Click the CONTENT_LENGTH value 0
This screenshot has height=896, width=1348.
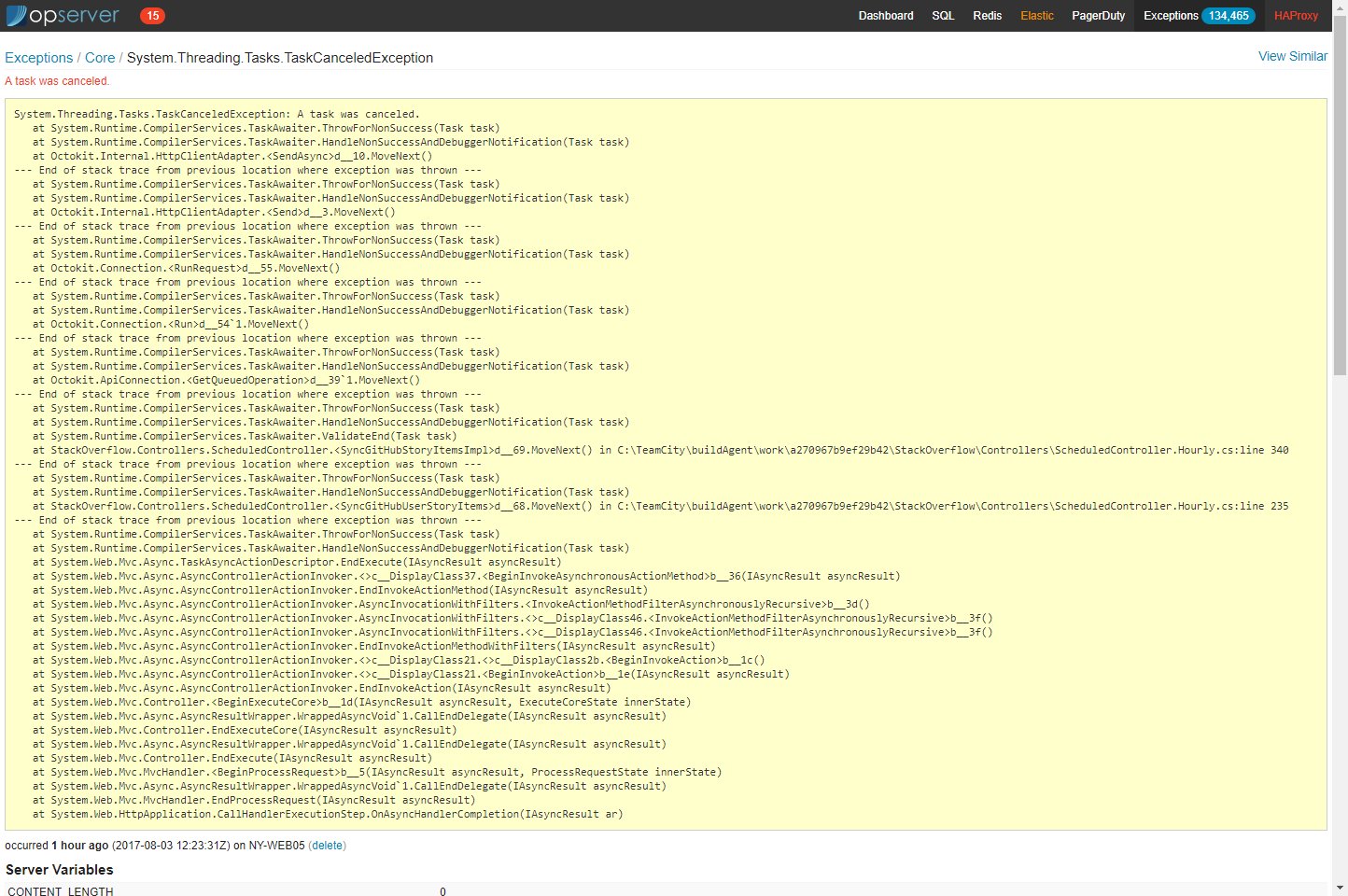coord(442,891)
